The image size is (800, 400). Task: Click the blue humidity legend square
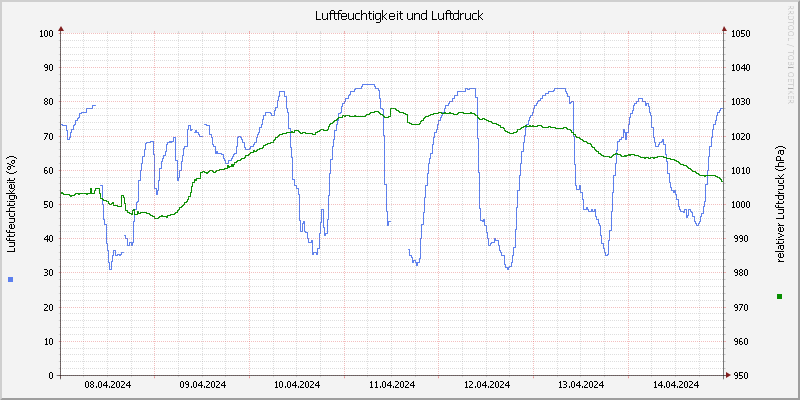tap(11, 279)
